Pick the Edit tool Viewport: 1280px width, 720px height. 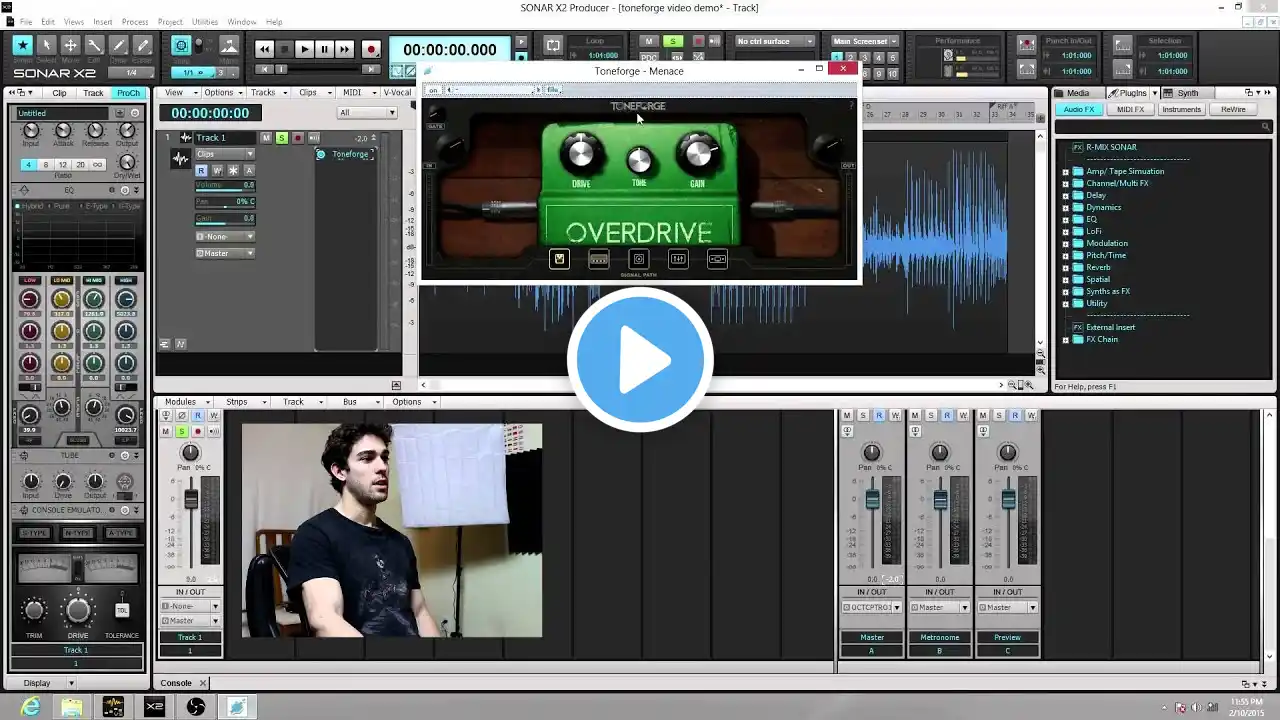point(95,46)
